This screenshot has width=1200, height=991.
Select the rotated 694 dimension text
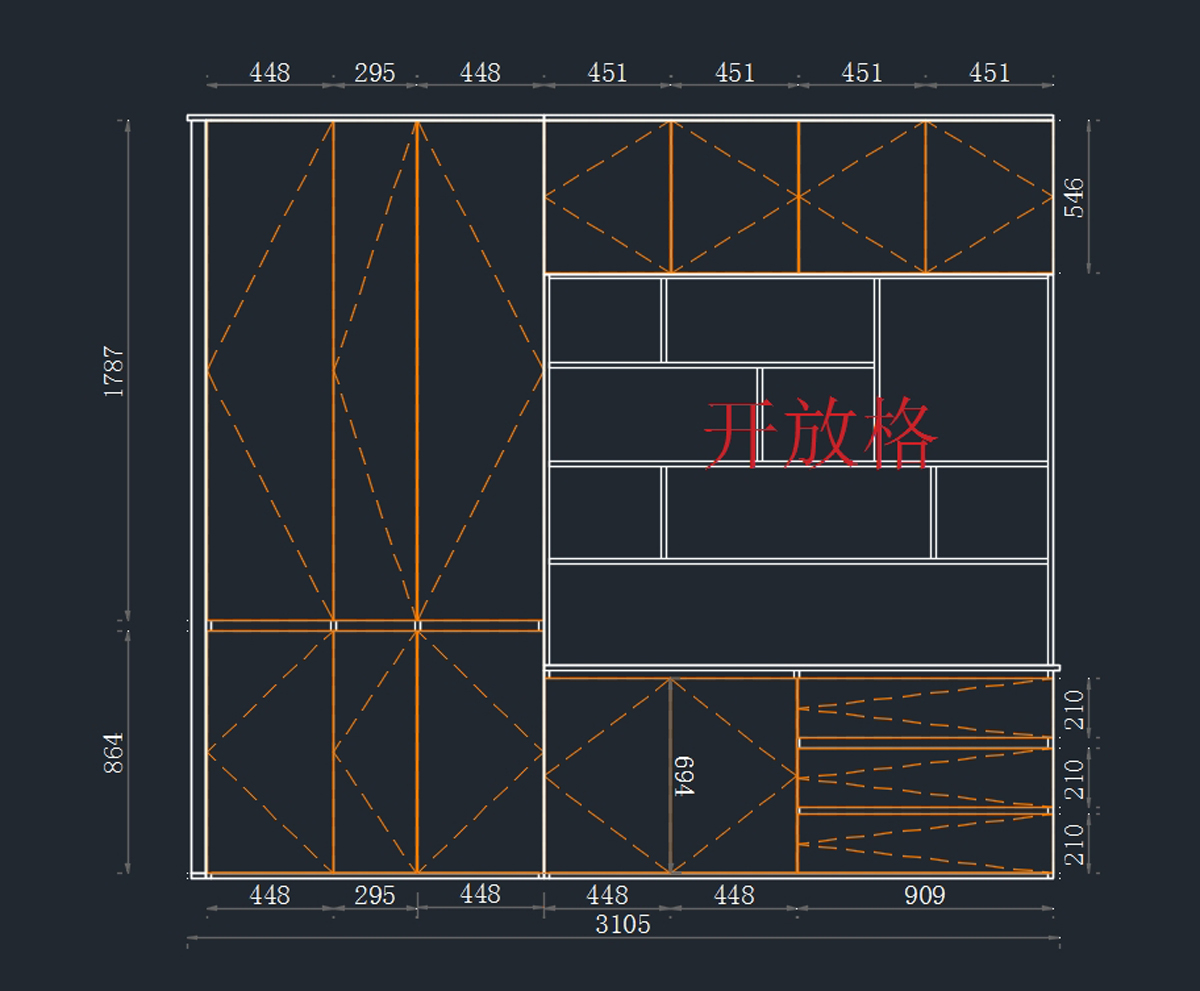click(x=684, y=775)
